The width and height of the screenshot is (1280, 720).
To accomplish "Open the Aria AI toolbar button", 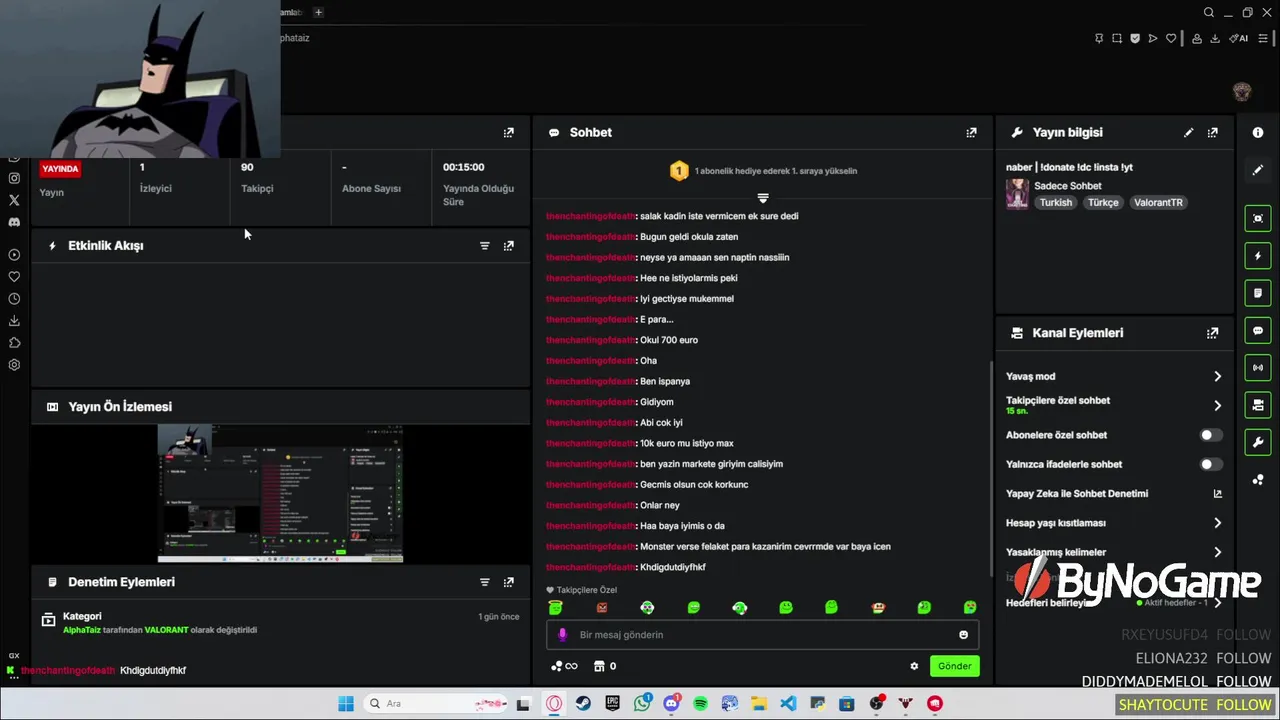I will click(1239, 38).
